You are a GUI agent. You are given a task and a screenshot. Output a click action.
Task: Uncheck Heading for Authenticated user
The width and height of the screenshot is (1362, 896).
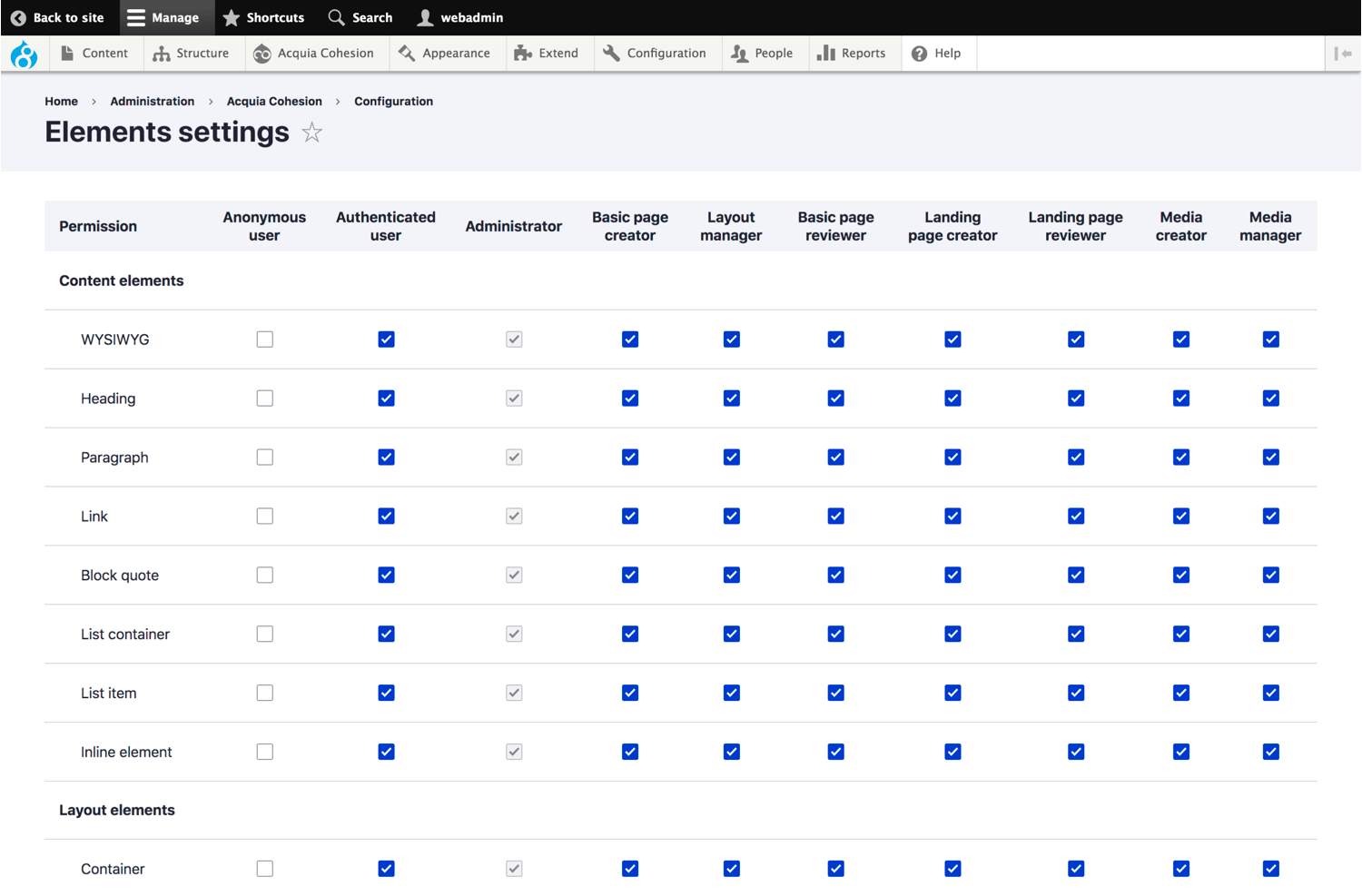(x=386, y=399)
